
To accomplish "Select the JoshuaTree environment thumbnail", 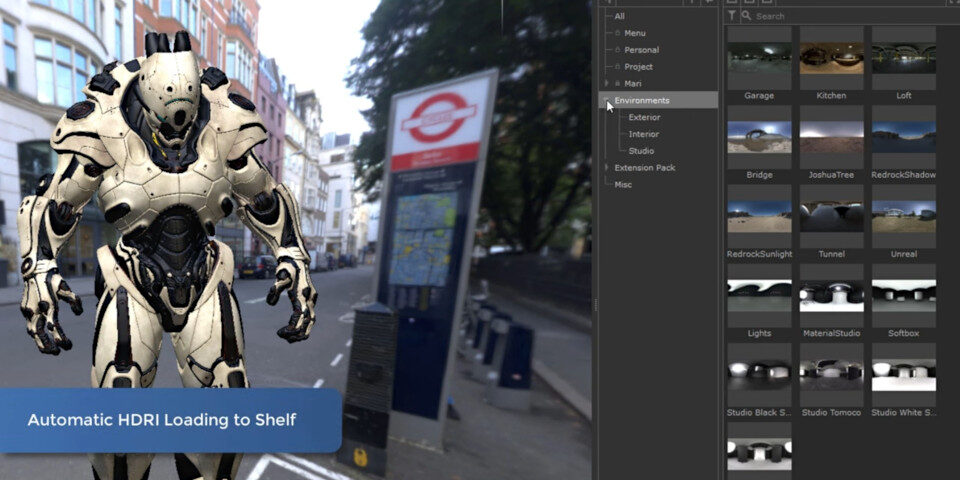I will click(x=831, y=137).
